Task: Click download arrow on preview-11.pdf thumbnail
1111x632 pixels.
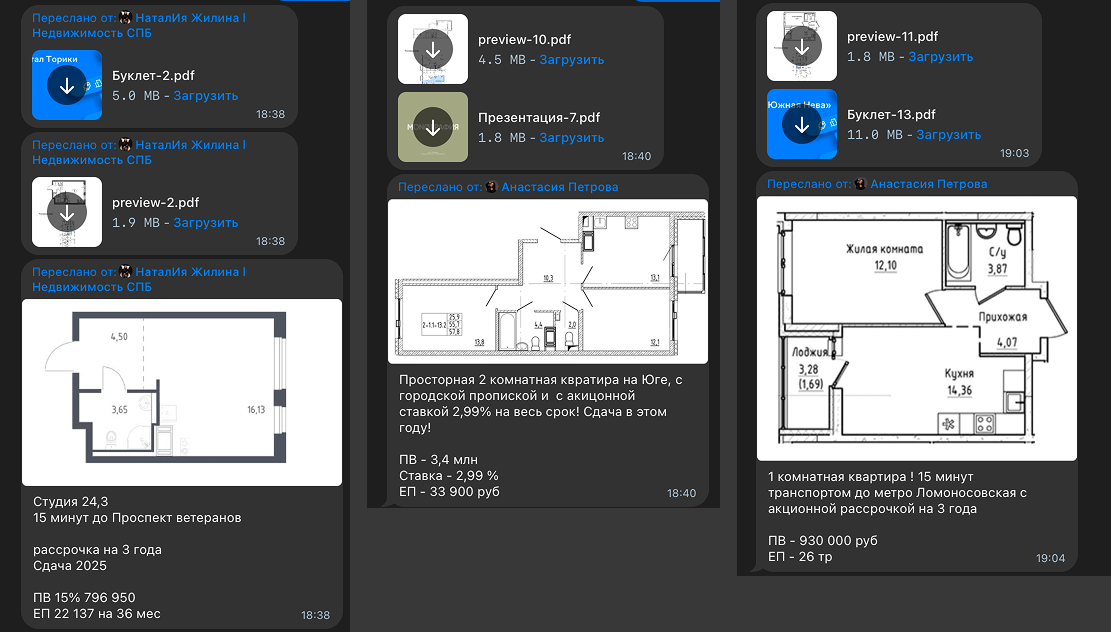Action: [802, 46]
